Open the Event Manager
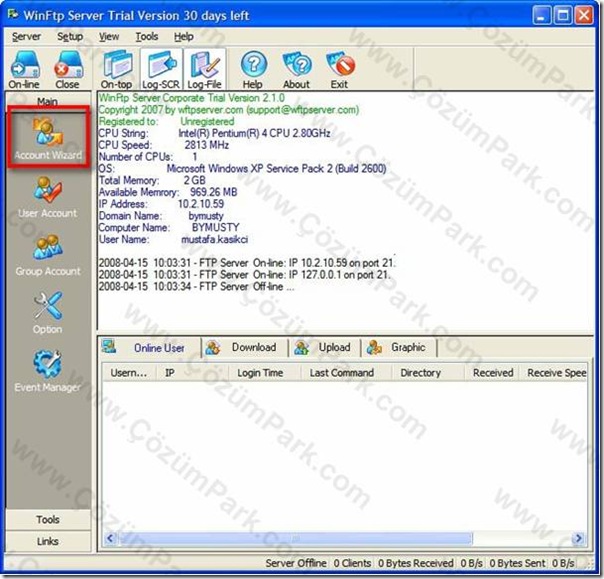 coord(48,371)
